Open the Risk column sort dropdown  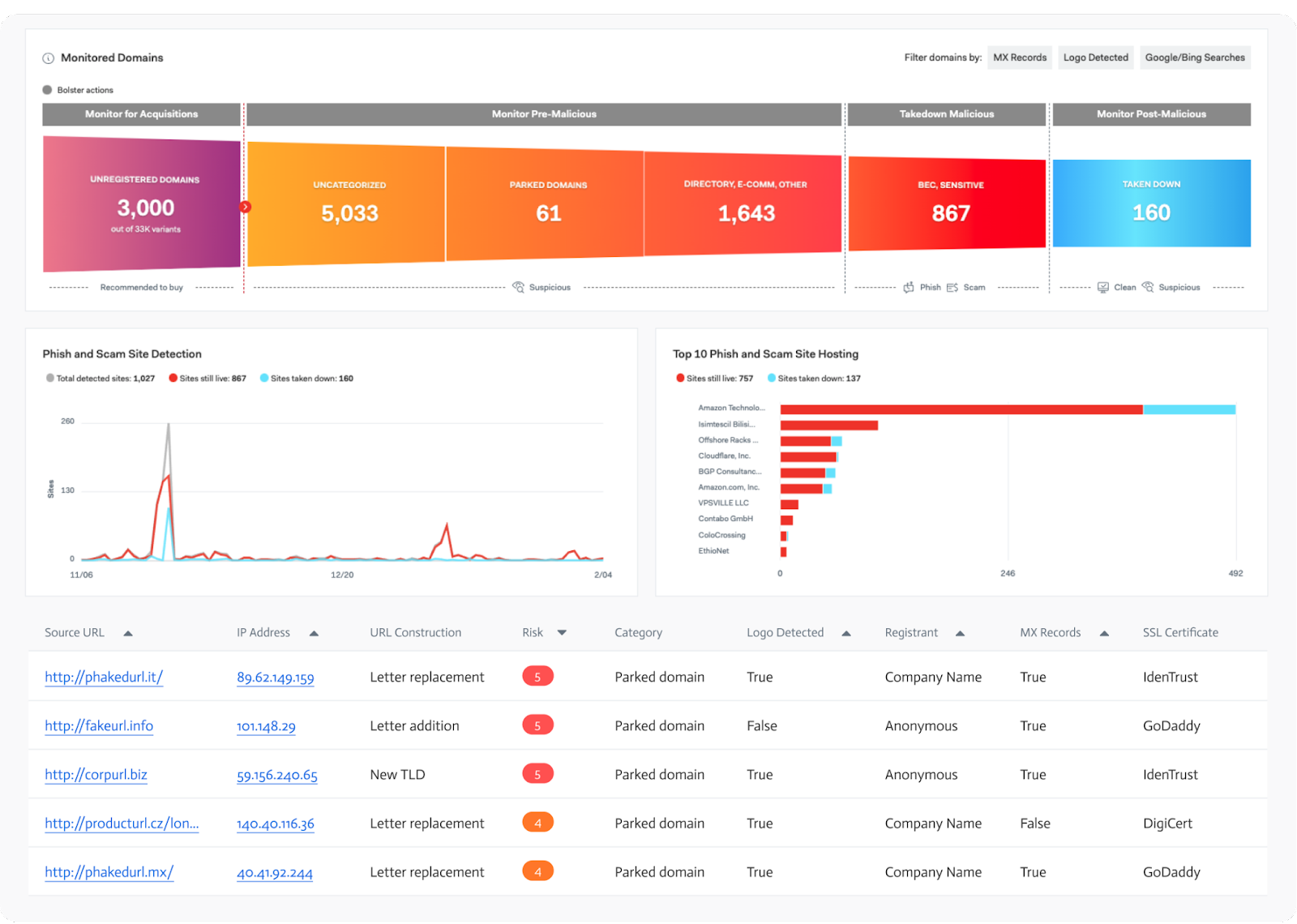point(562,633)
